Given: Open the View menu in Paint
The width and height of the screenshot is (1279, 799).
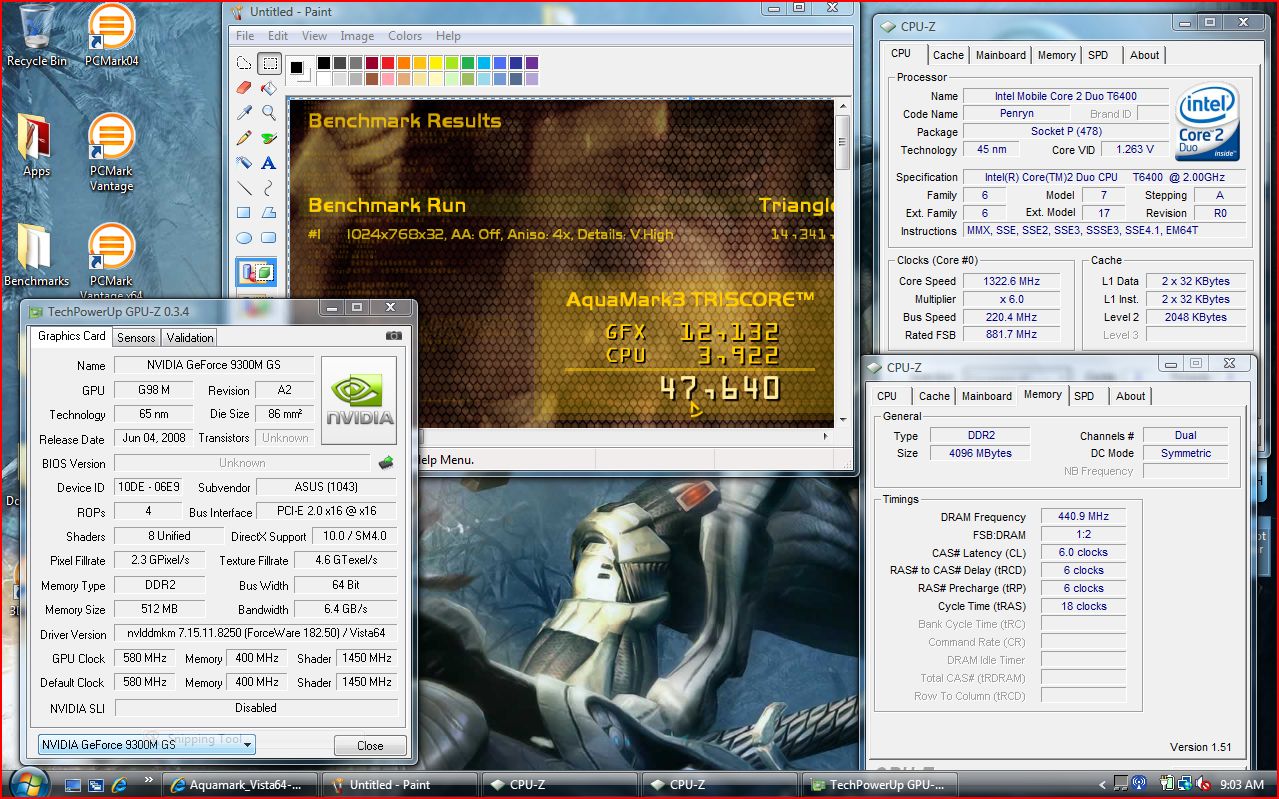Looking at the screenshot, I should click(x=315, y=35).
